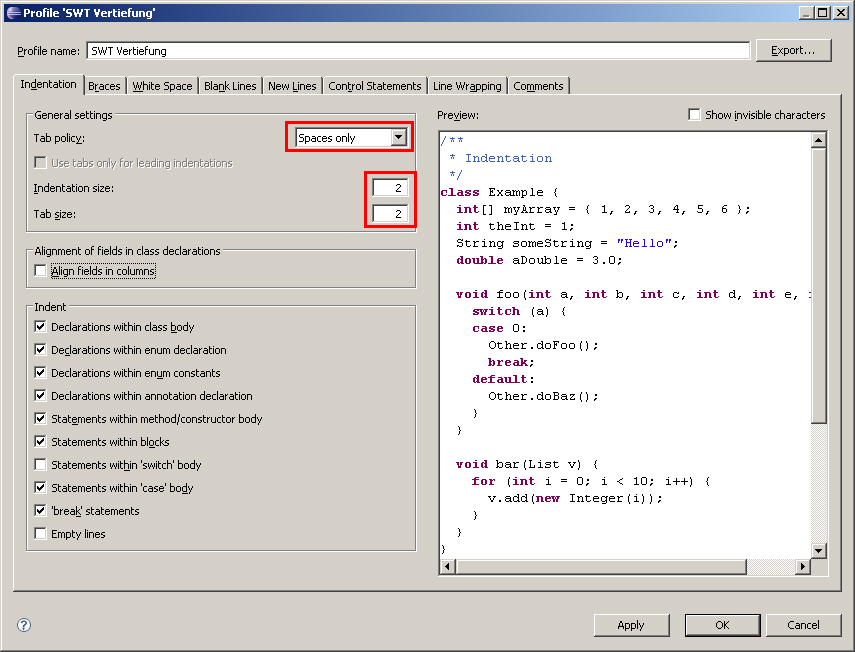Uncheck Declarations within enum declaration
Viewport: 855px width, 652px height.
pyautogui.click(x=40, y=349)
